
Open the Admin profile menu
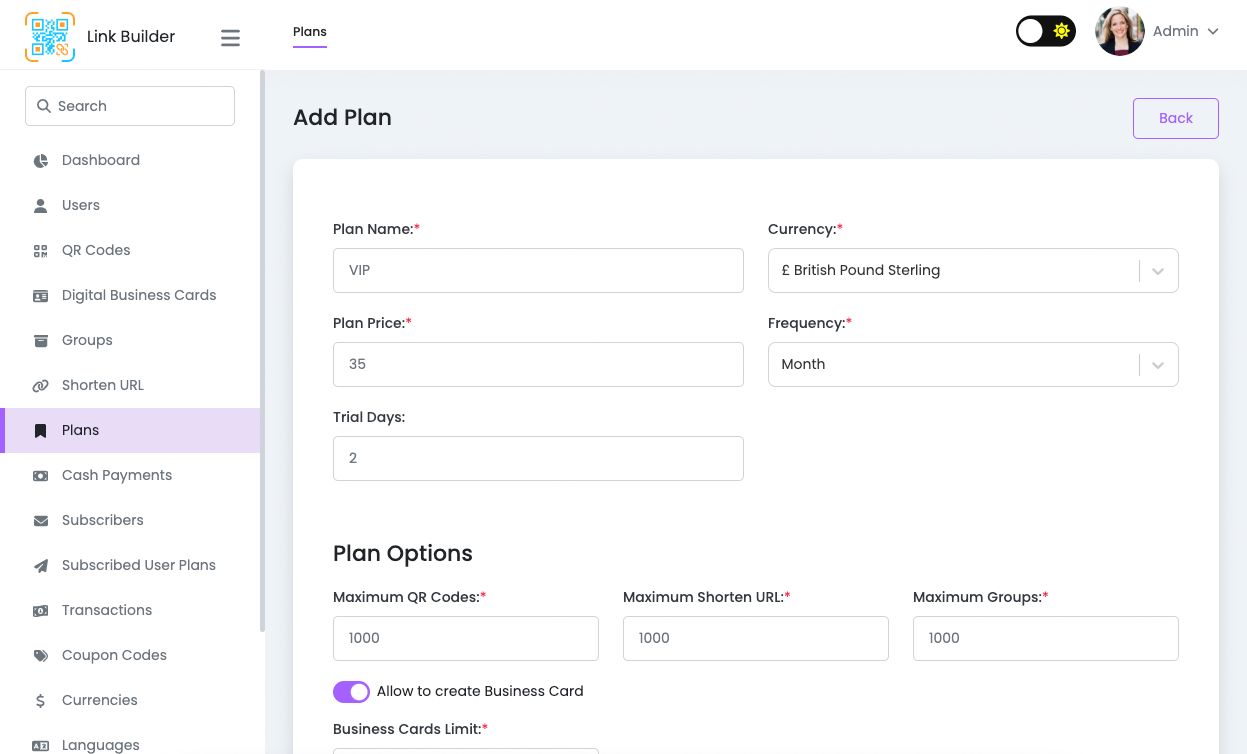coord(1157,32)
